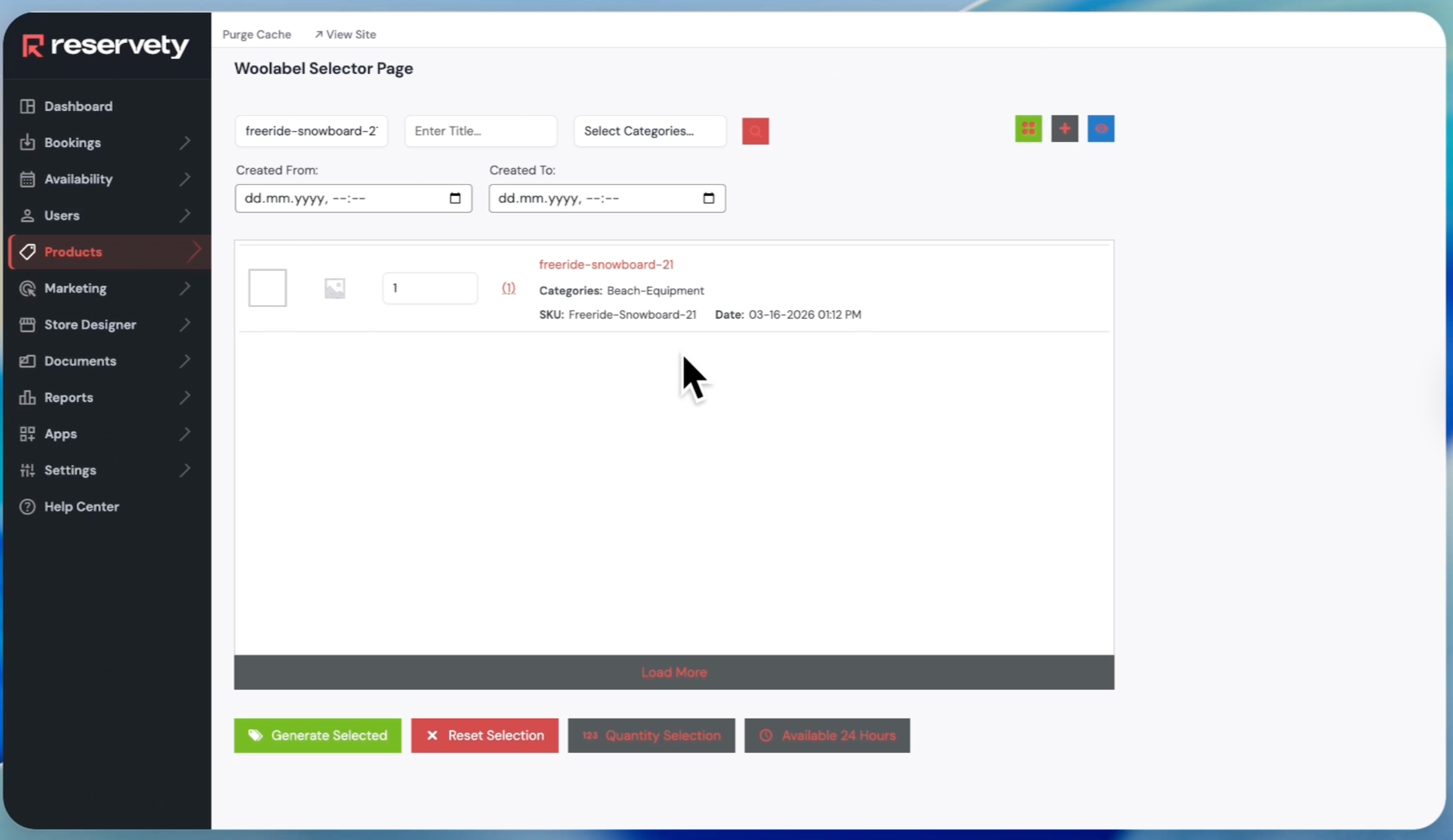Image resolution: width=1453 pixels, height=840 pixels.
Task: Open the Created To calendar picker
Action: click(708, 198)
